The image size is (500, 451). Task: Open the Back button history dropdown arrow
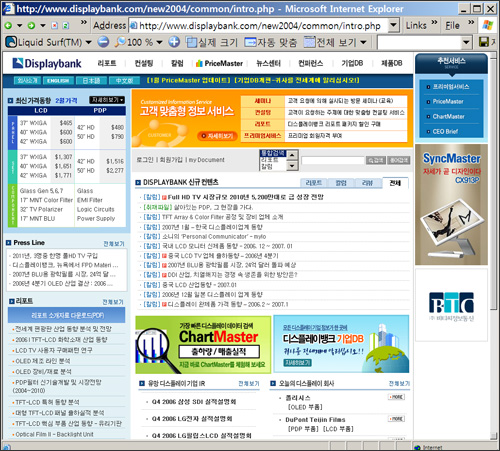[20, 26]
